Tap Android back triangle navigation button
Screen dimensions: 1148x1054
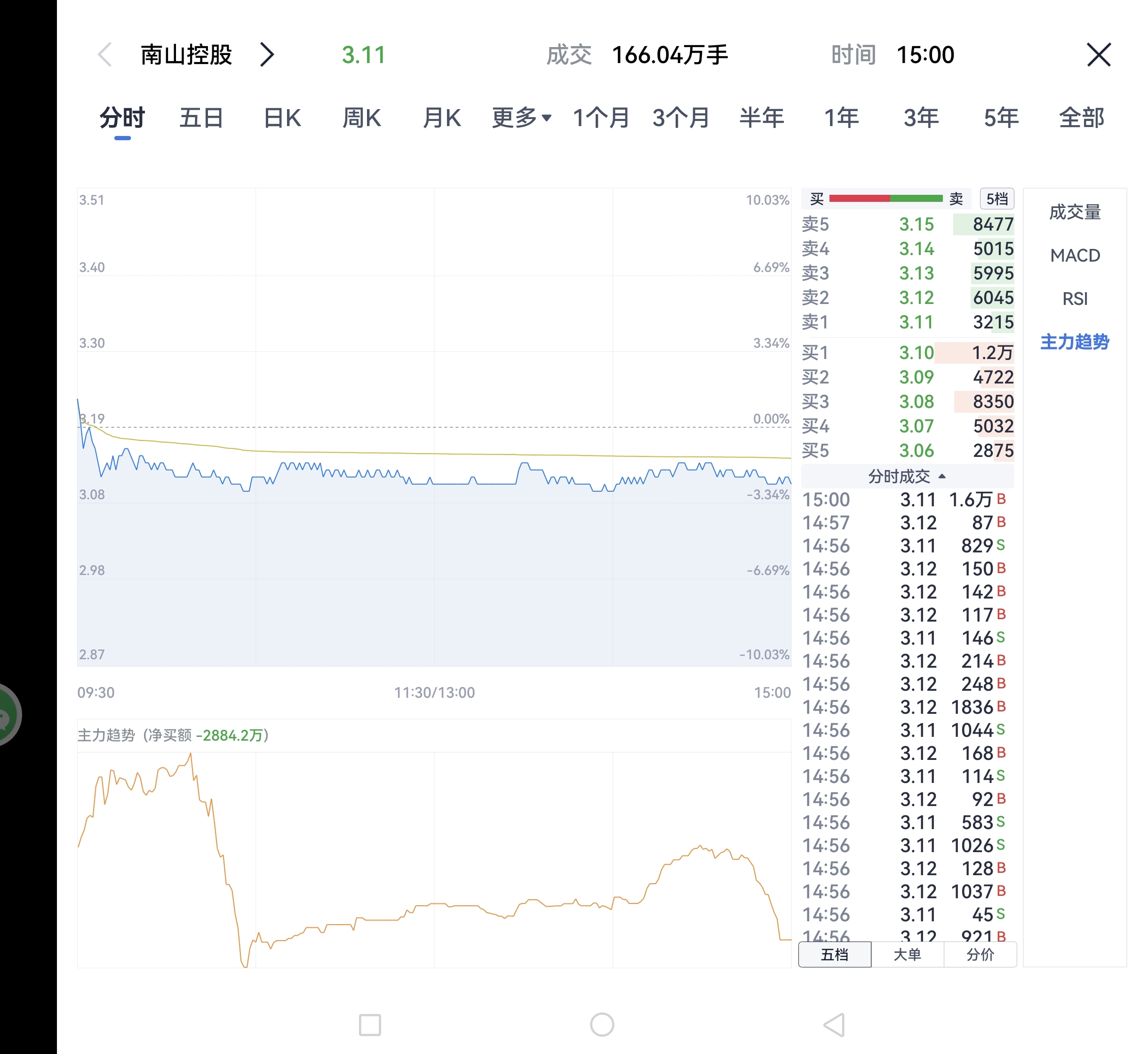click(834, 1025)
